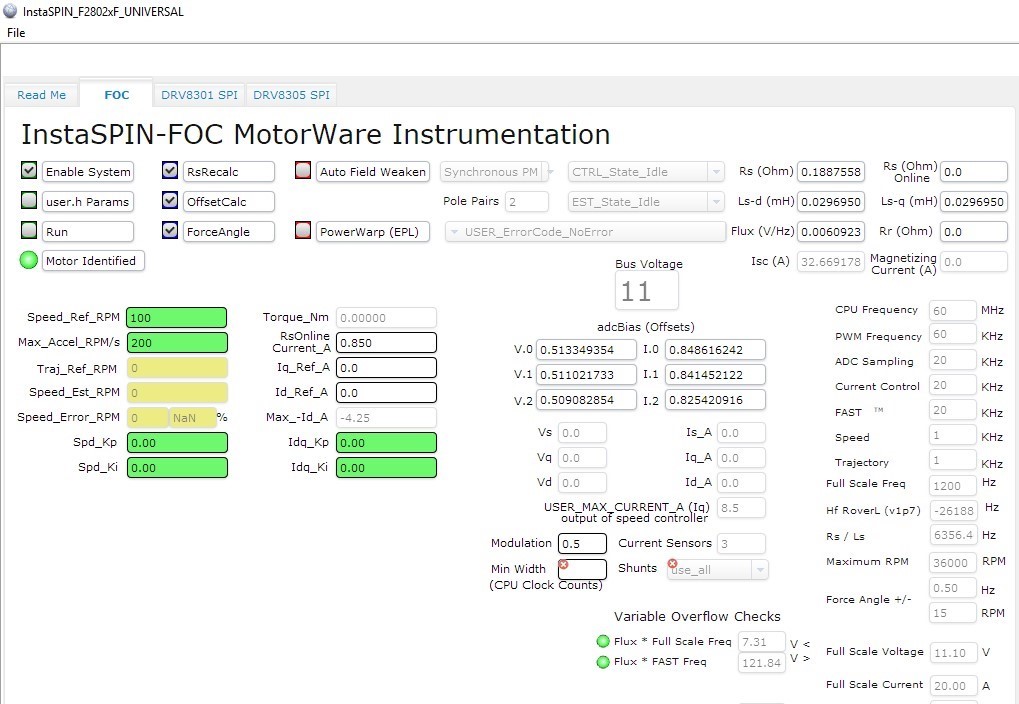The height and width of the screenshot is (704, 1019).
Task: Click the red error icon on Min Width field
Action: pos(563,564)
